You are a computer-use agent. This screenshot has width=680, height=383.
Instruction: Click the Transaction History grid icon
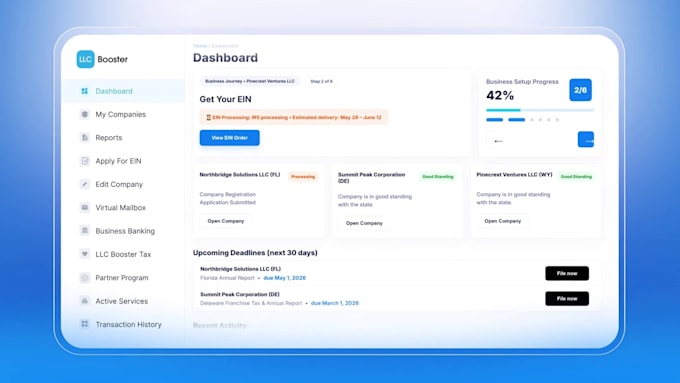coord(85,324)
